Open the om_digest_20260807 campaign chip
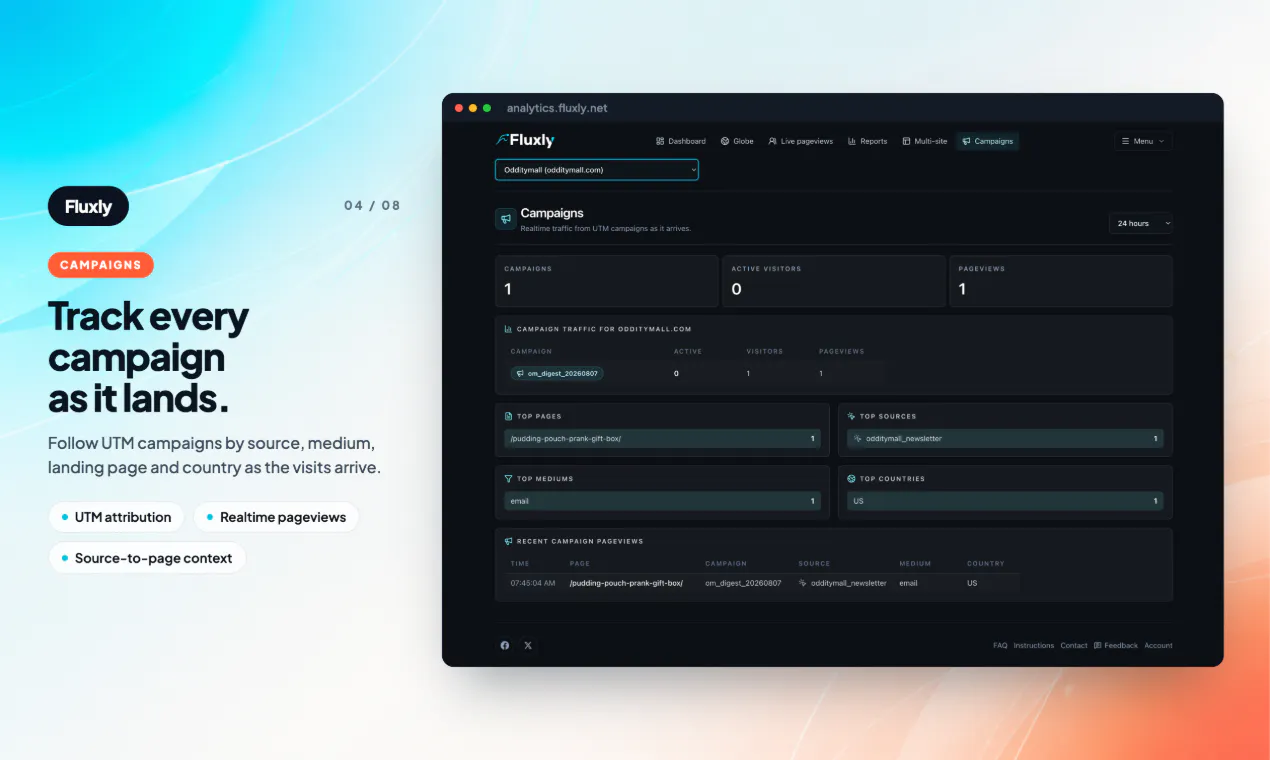Image resolution: width=1270 pixels, height=760 pixels. pyautogui.click(x=557, y=373)
